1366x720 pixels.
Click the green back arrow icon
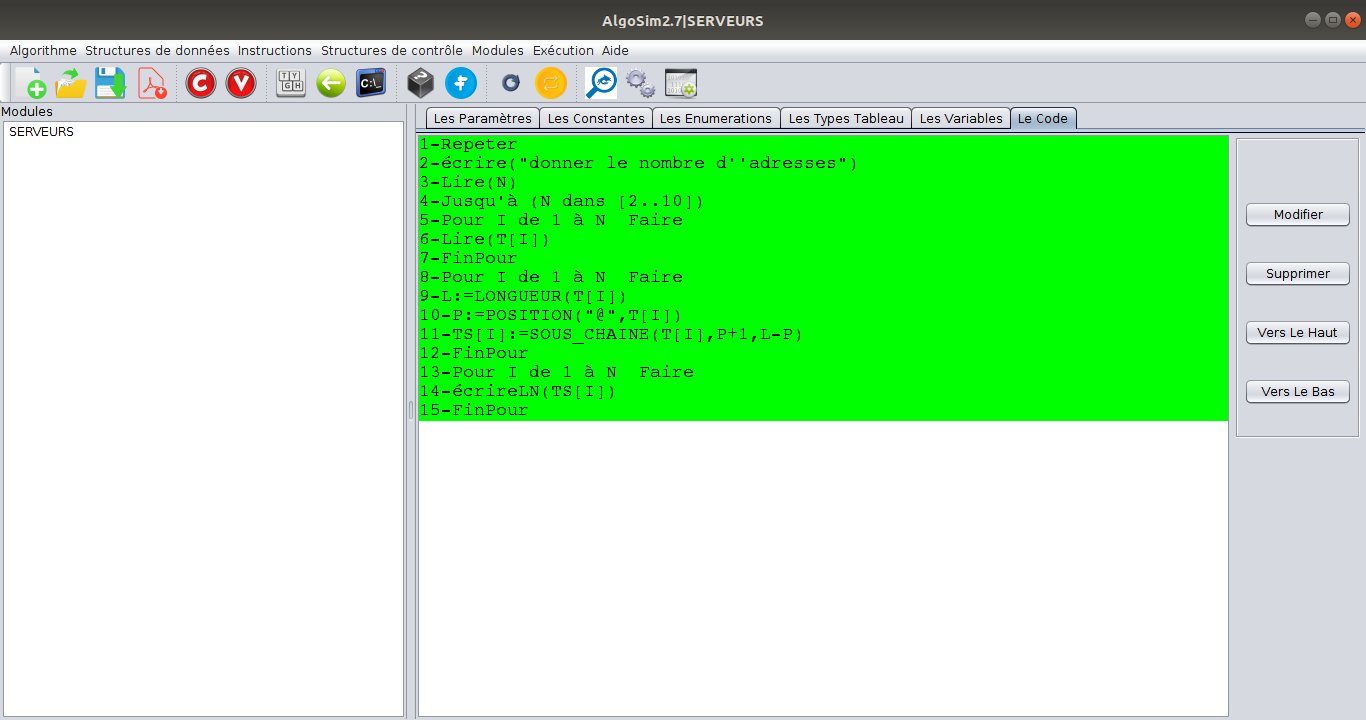tap(331, 83)
